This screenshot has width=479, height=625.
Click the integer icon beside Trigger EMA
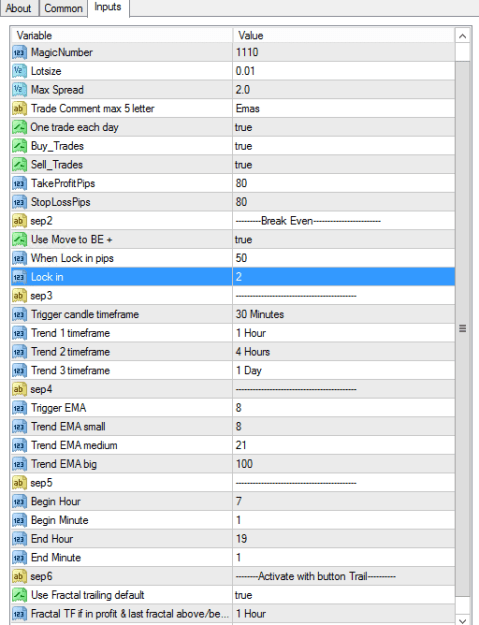pos(19,408)
